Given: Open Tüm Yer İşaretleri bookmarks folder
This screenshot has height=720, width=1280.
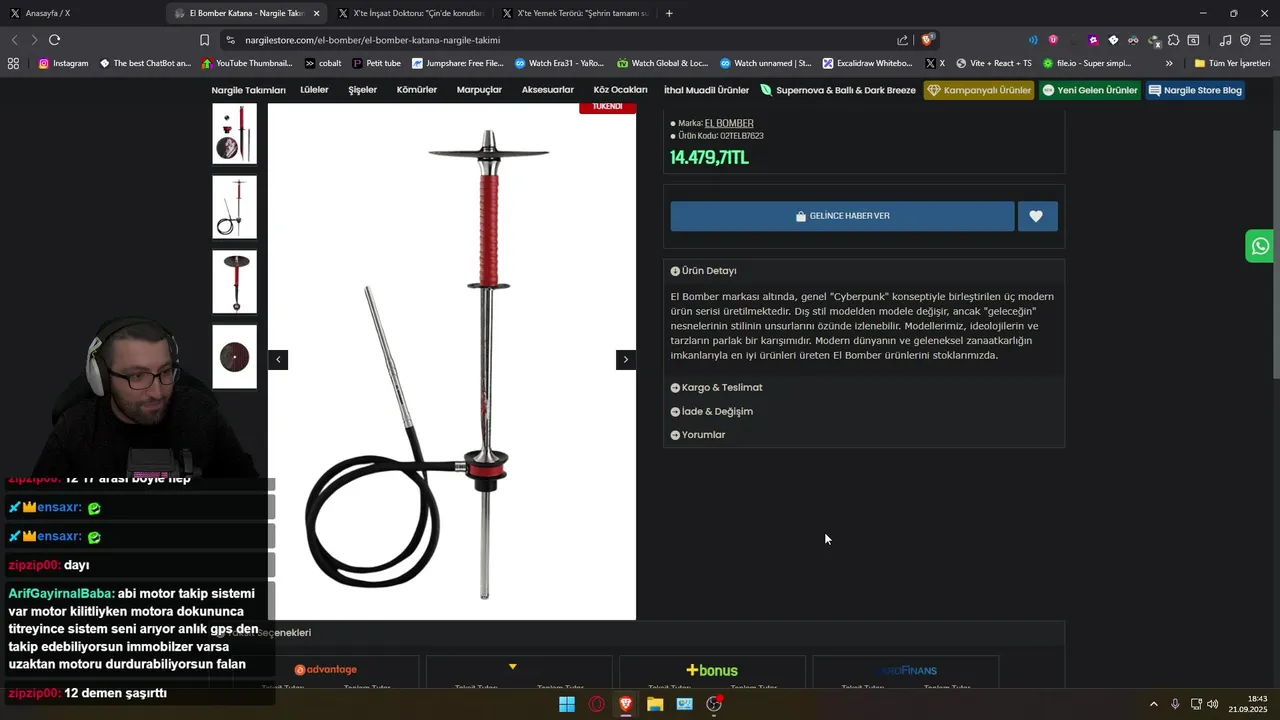Looking at the screenshot, I should 1232,63.
